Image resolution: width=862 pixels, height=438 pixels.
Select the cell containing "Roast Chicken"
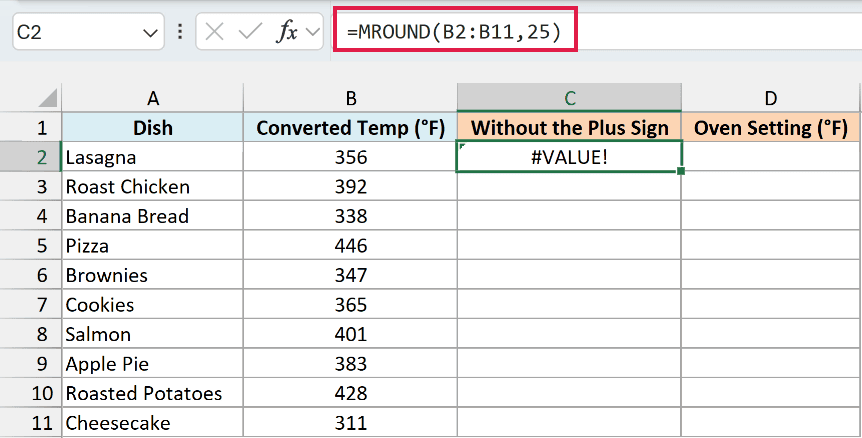[x=152, y=186]
